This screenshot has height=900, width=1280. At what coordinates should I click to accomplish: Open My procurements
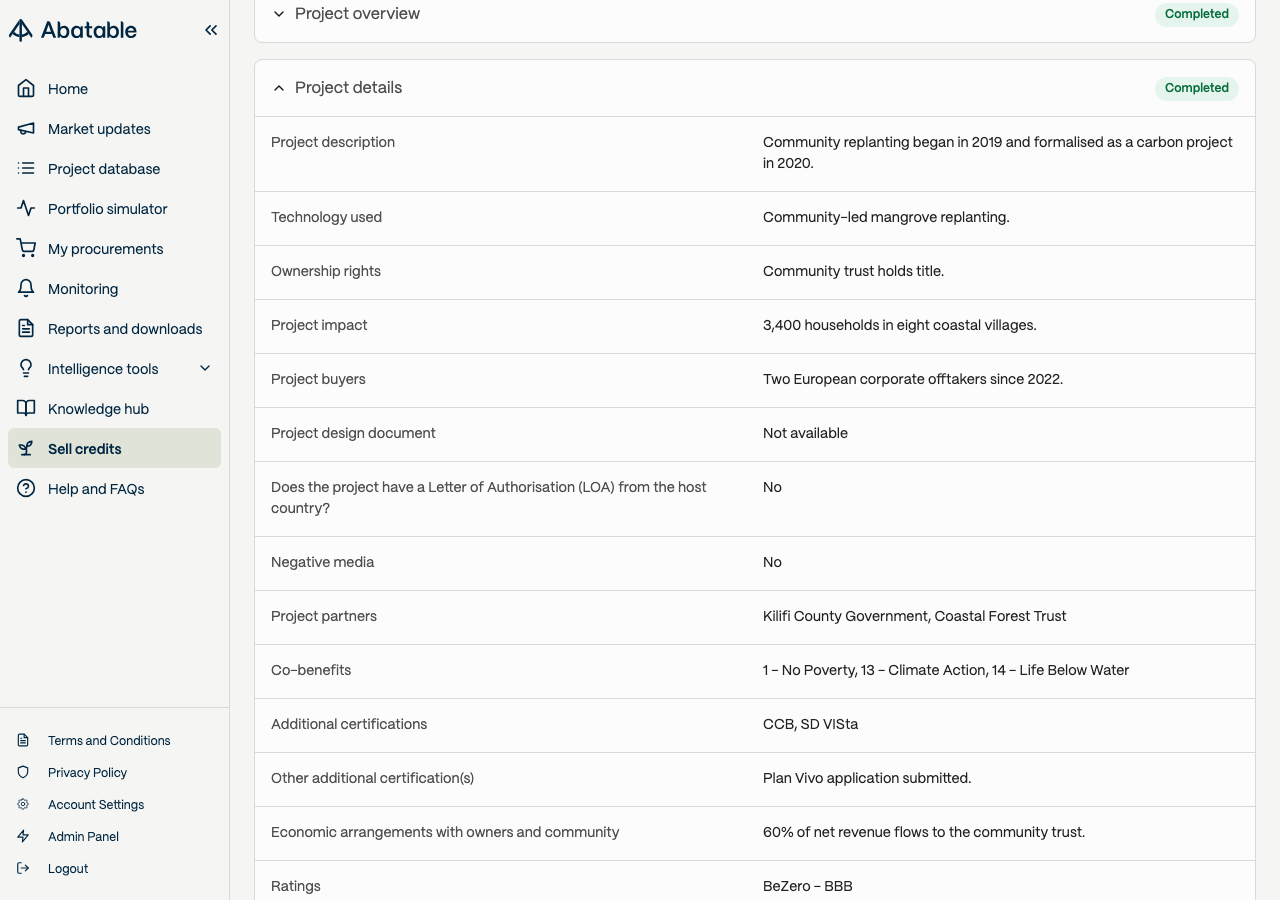(114, 249)
